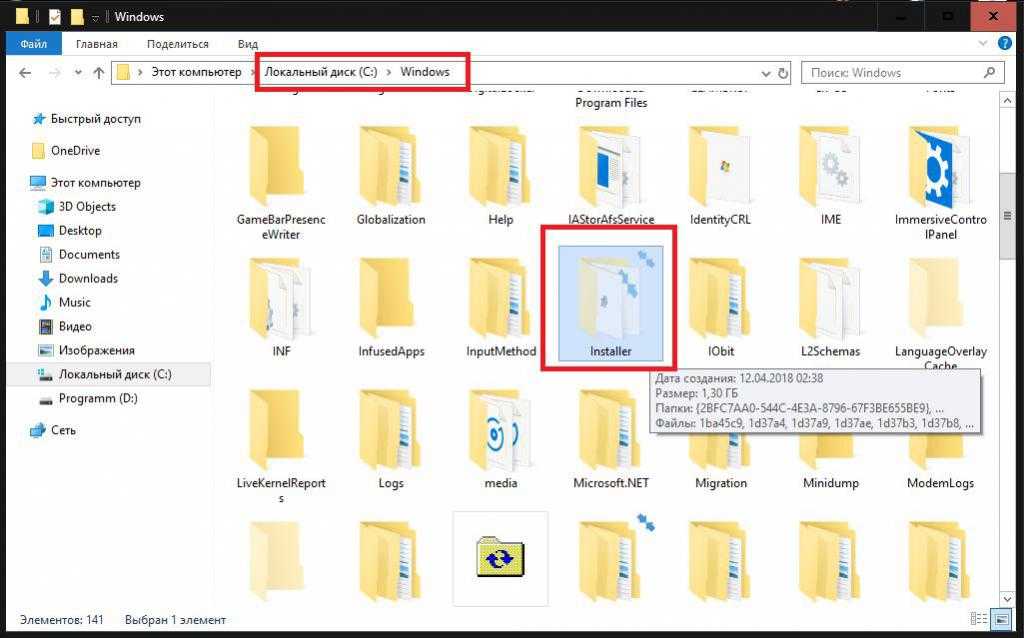Open the Globalization folder
This screenshot has height=638, width=1024.
point(391,176)
